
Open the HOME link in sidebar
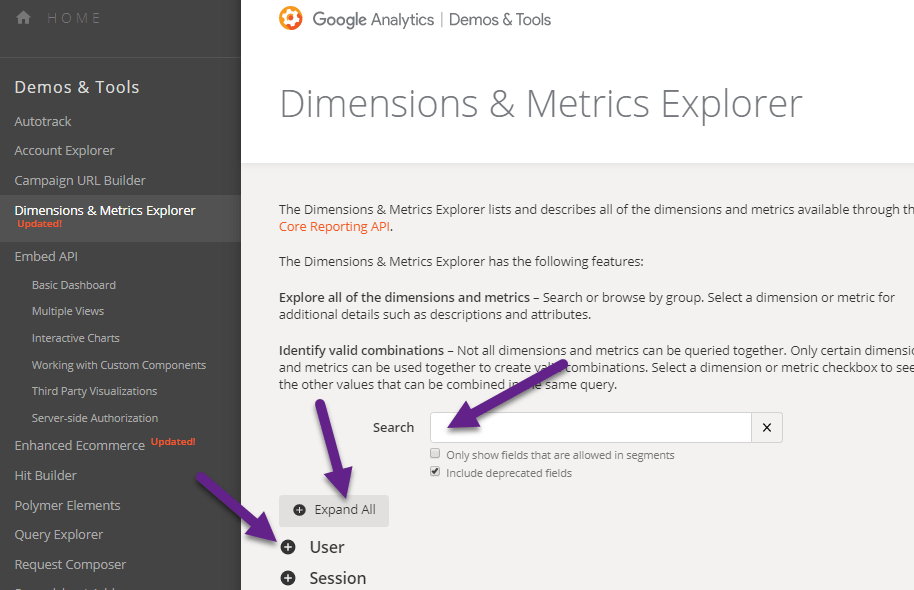tap(74, 18)
